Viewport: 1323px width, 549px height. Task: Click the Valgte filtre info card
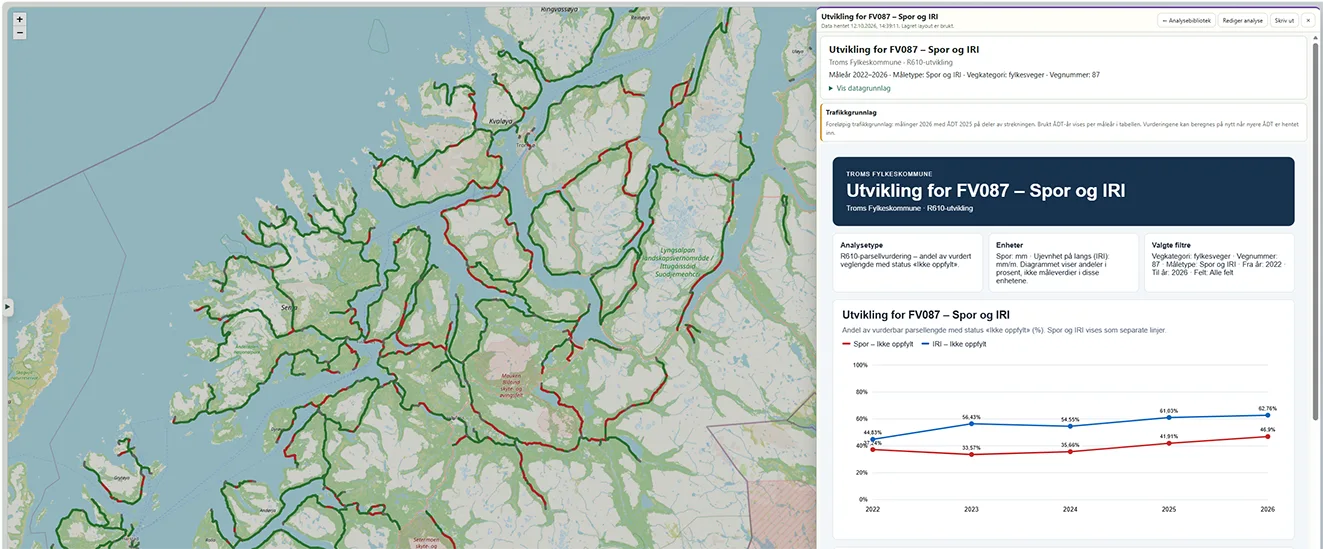point(1219,263)
